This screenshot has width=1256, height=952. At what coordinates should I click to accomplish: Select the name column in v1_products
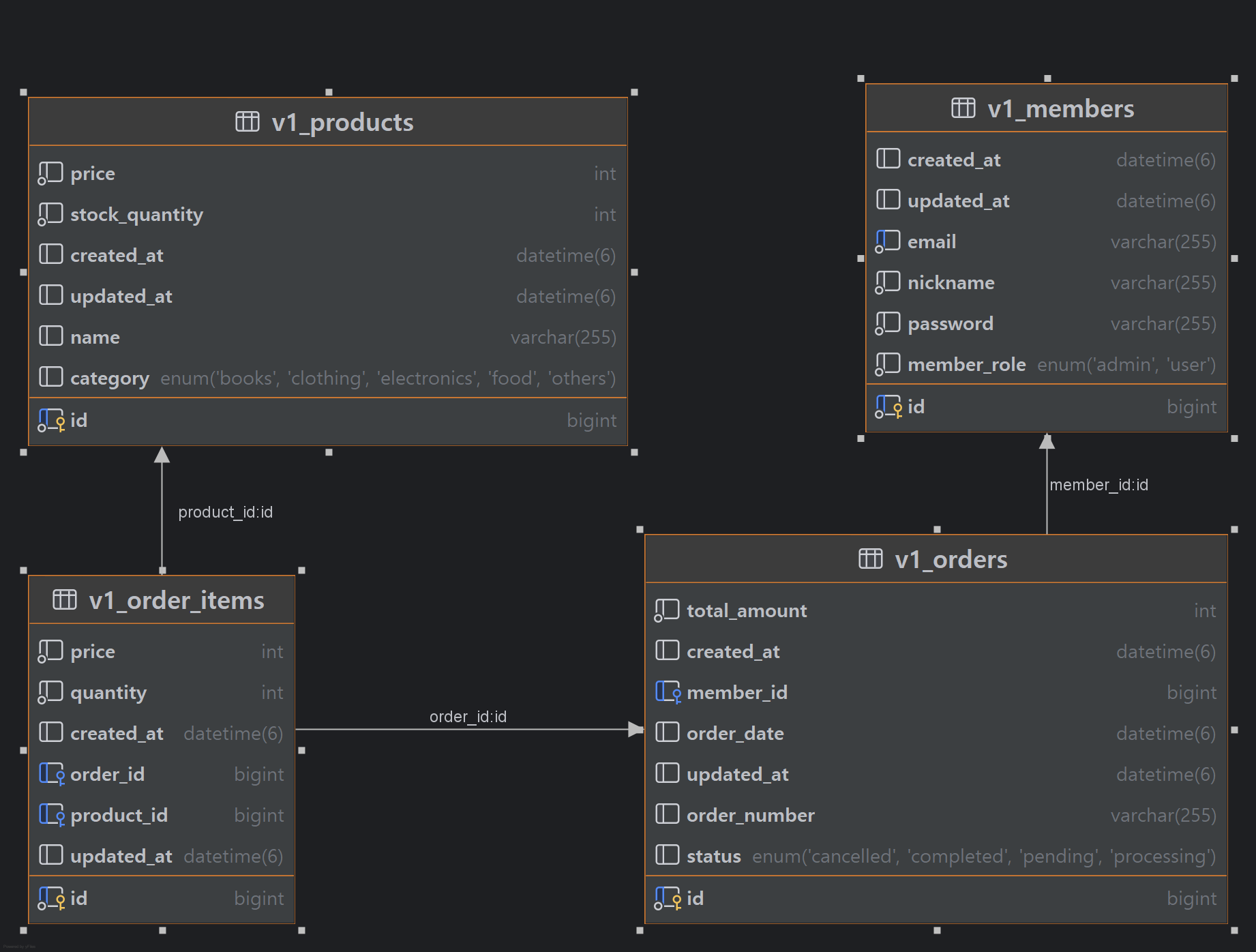(x=328, y=337)
